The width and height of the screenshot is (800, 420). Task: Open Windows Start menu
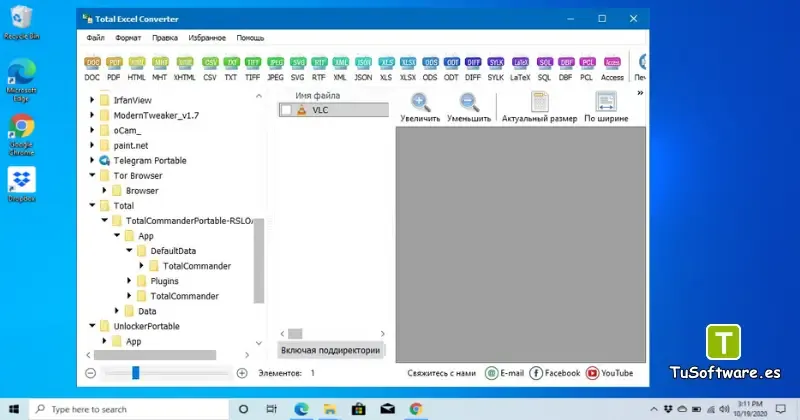(x=14, y=409)
